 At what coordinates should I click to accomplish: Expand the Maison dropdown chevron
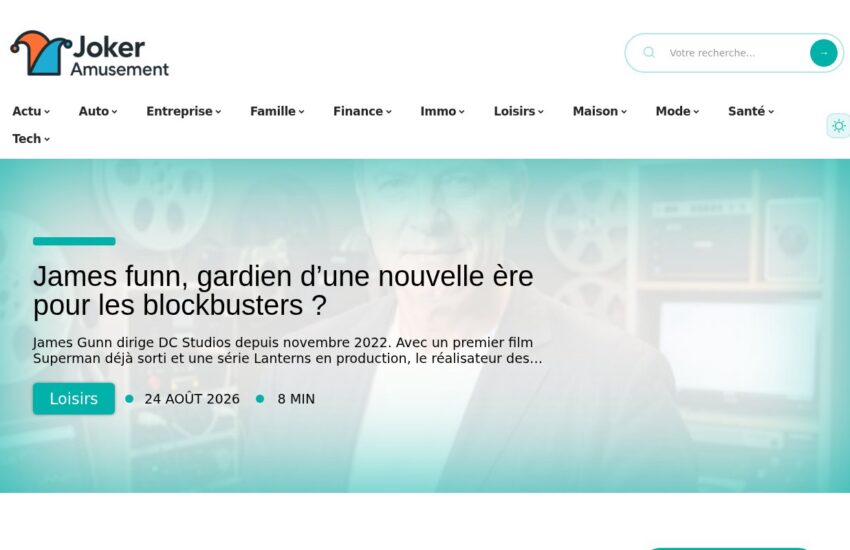click(624, 112)
